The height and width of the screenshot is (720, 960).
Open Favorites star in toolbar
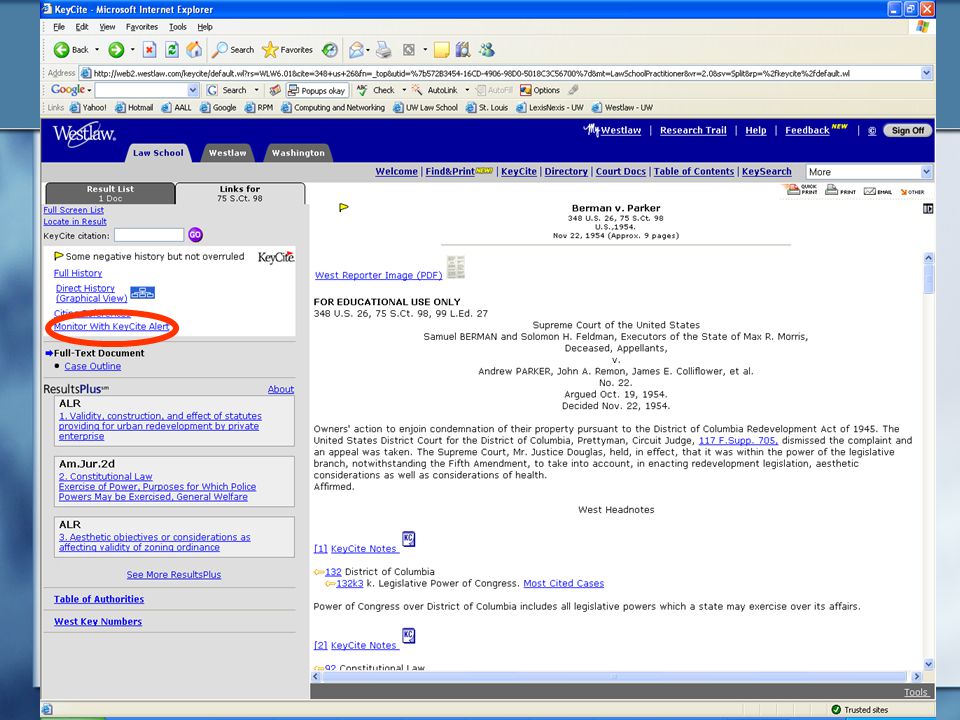pos(287,50)
